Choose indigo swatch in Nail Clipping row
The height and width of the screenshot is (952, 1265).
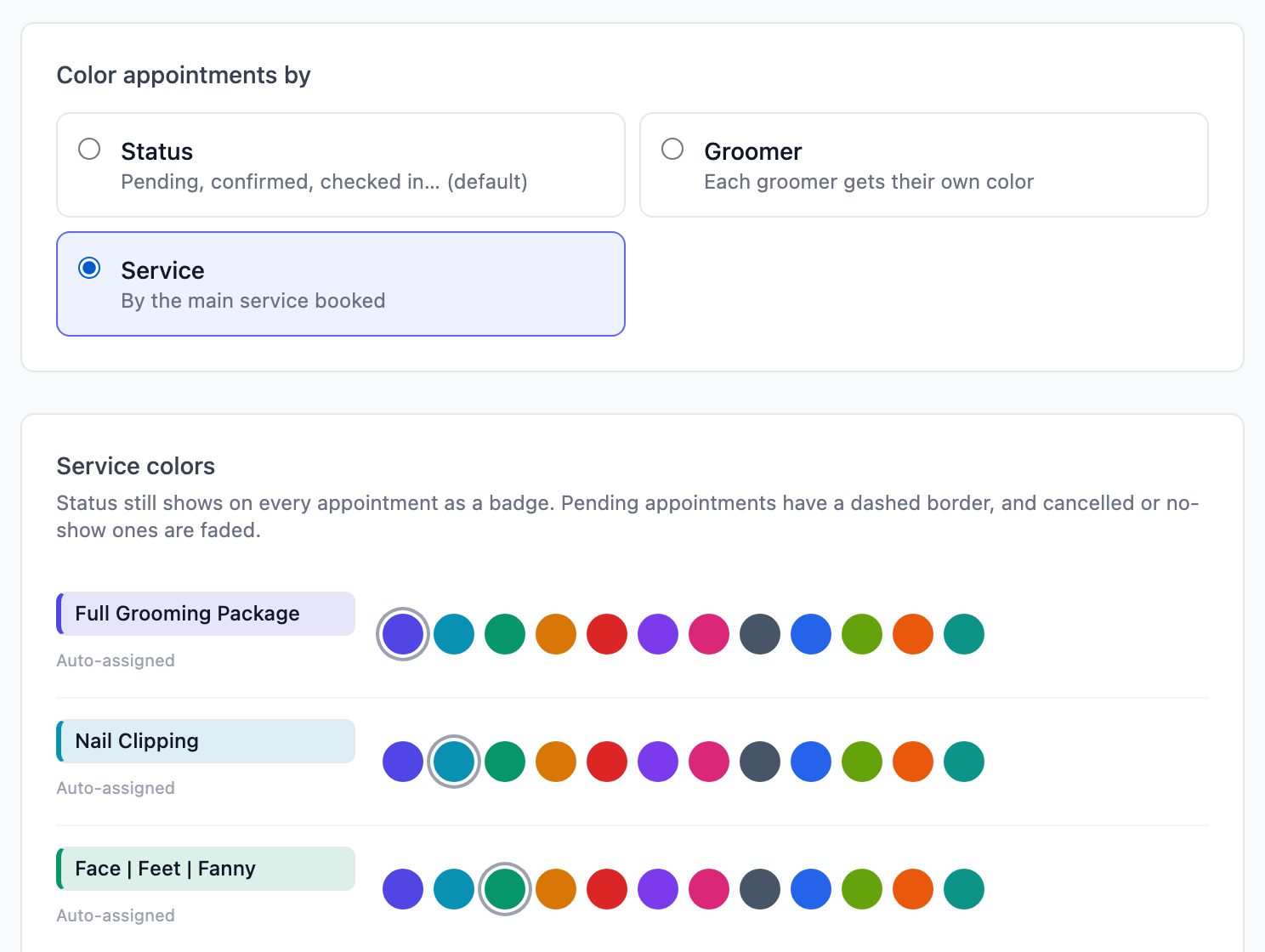[403, 762]
